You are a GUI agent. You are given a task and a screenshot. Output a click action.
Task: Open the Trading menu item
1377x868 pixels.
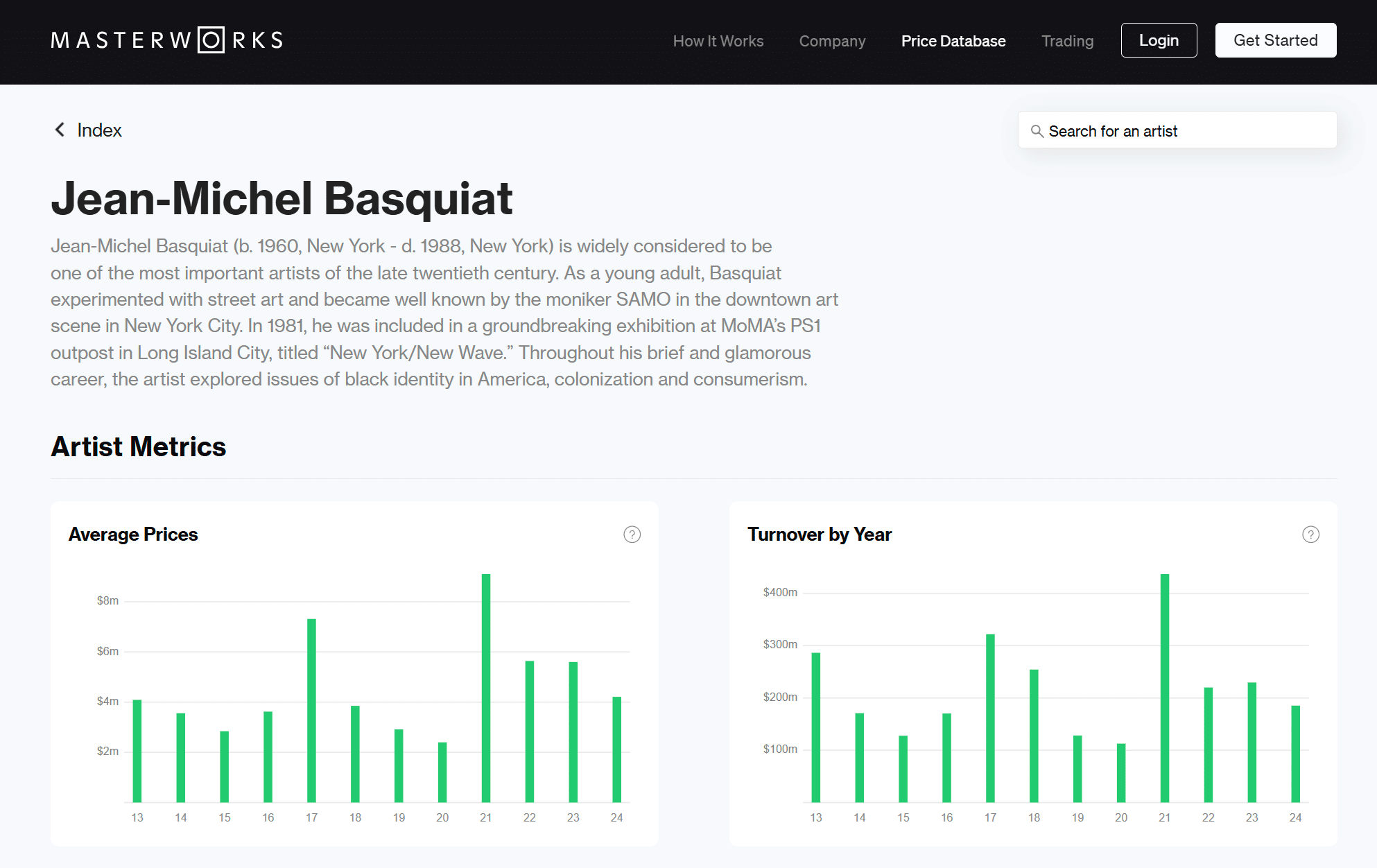coord(1067,41)
